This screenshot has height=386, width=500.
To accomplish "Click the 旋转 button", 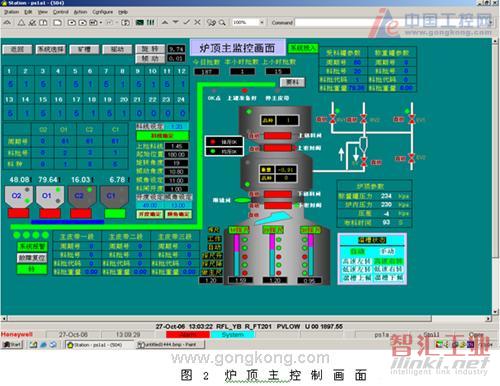I will point(150,49).
